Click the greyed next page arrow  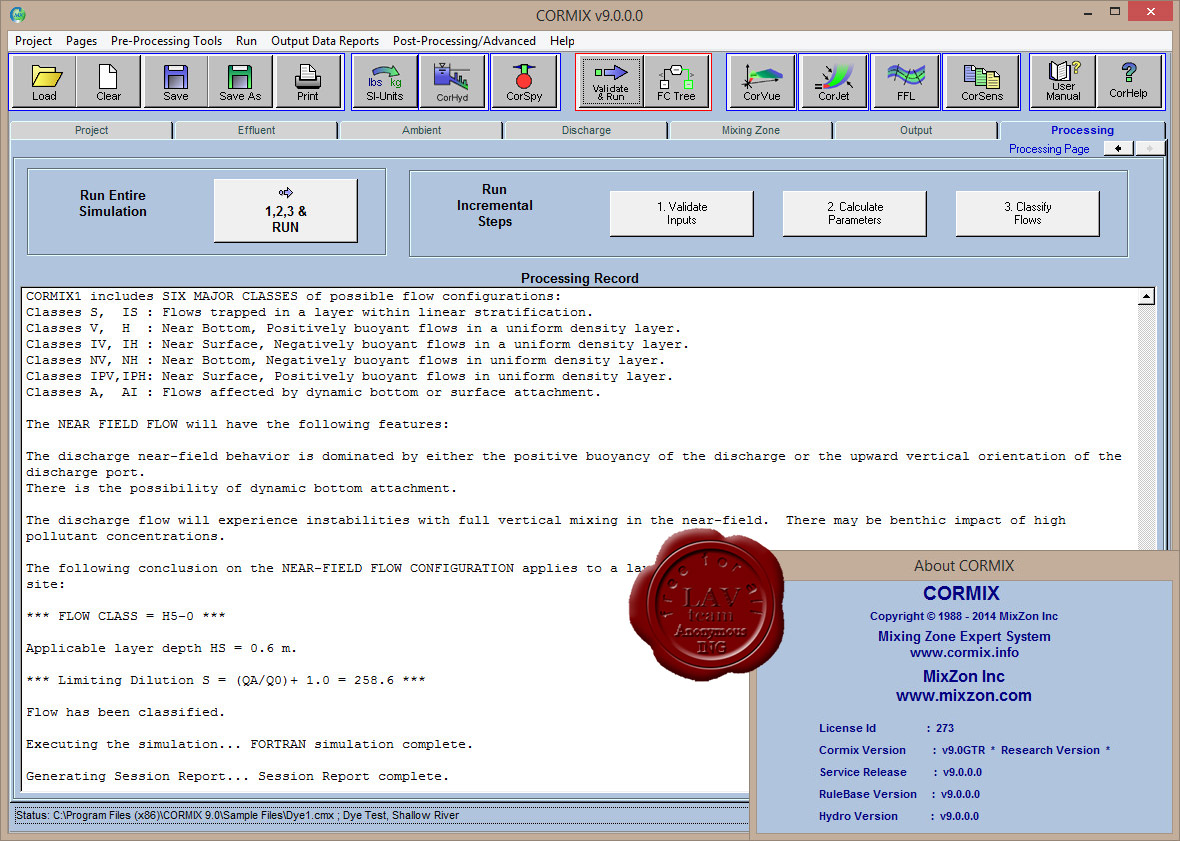tap(1149, 148)
